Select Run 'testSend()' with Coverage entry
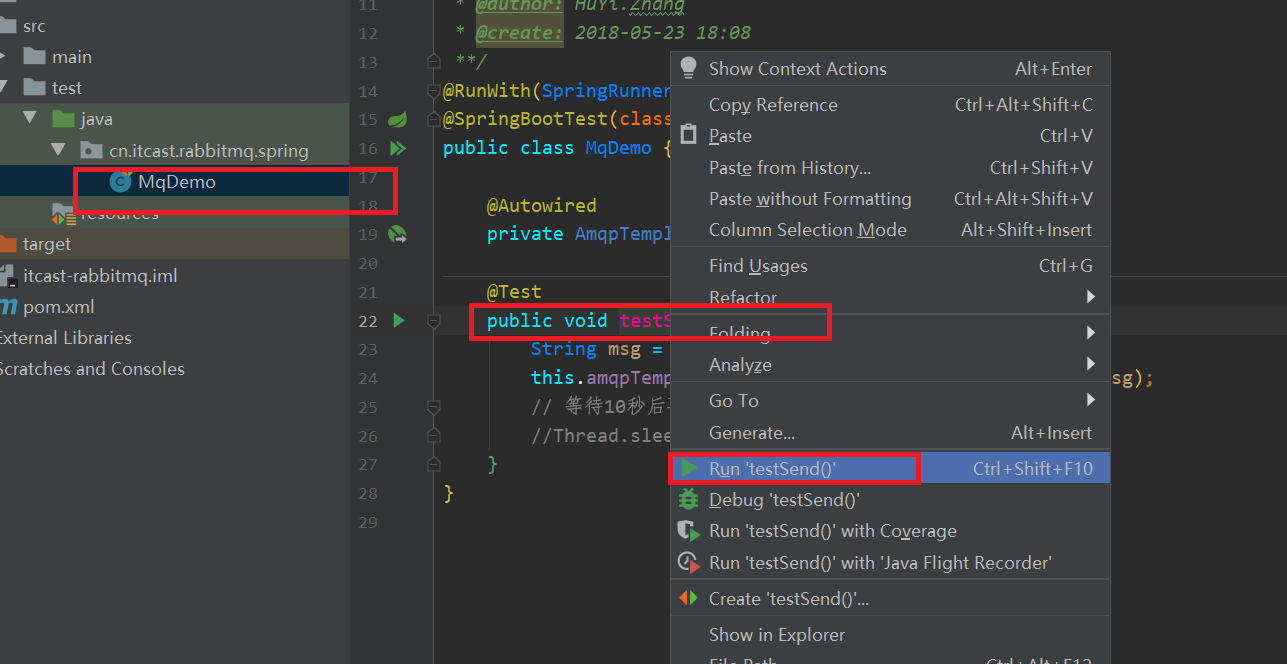The image size is (1287, 664). (890, 531)
